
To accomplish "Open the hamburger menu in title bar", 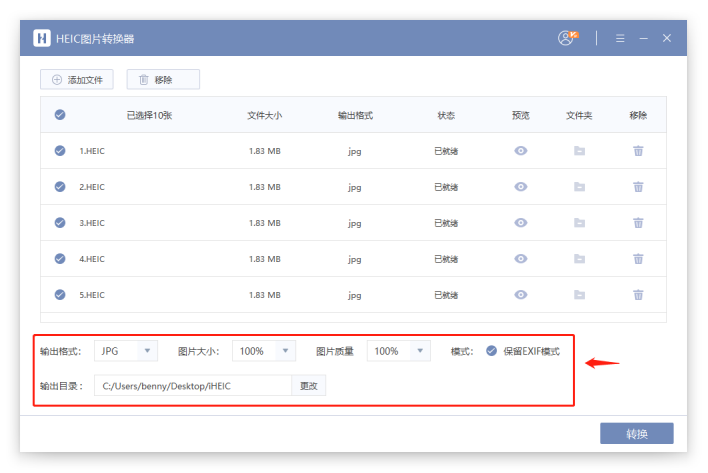I will (x=620, y=38).
